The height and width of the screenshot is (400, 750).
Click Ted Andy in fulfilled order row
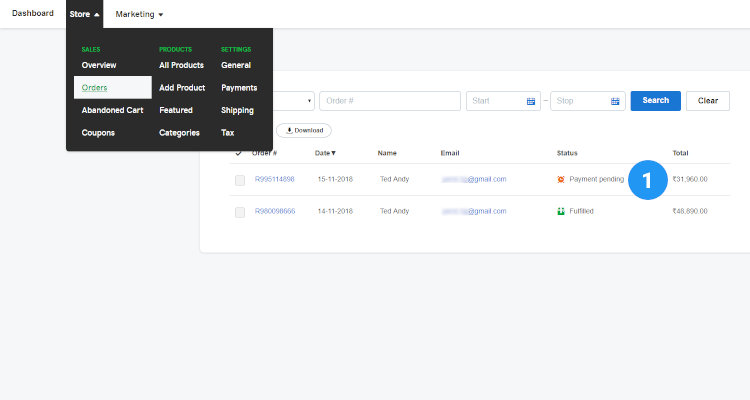395,211
